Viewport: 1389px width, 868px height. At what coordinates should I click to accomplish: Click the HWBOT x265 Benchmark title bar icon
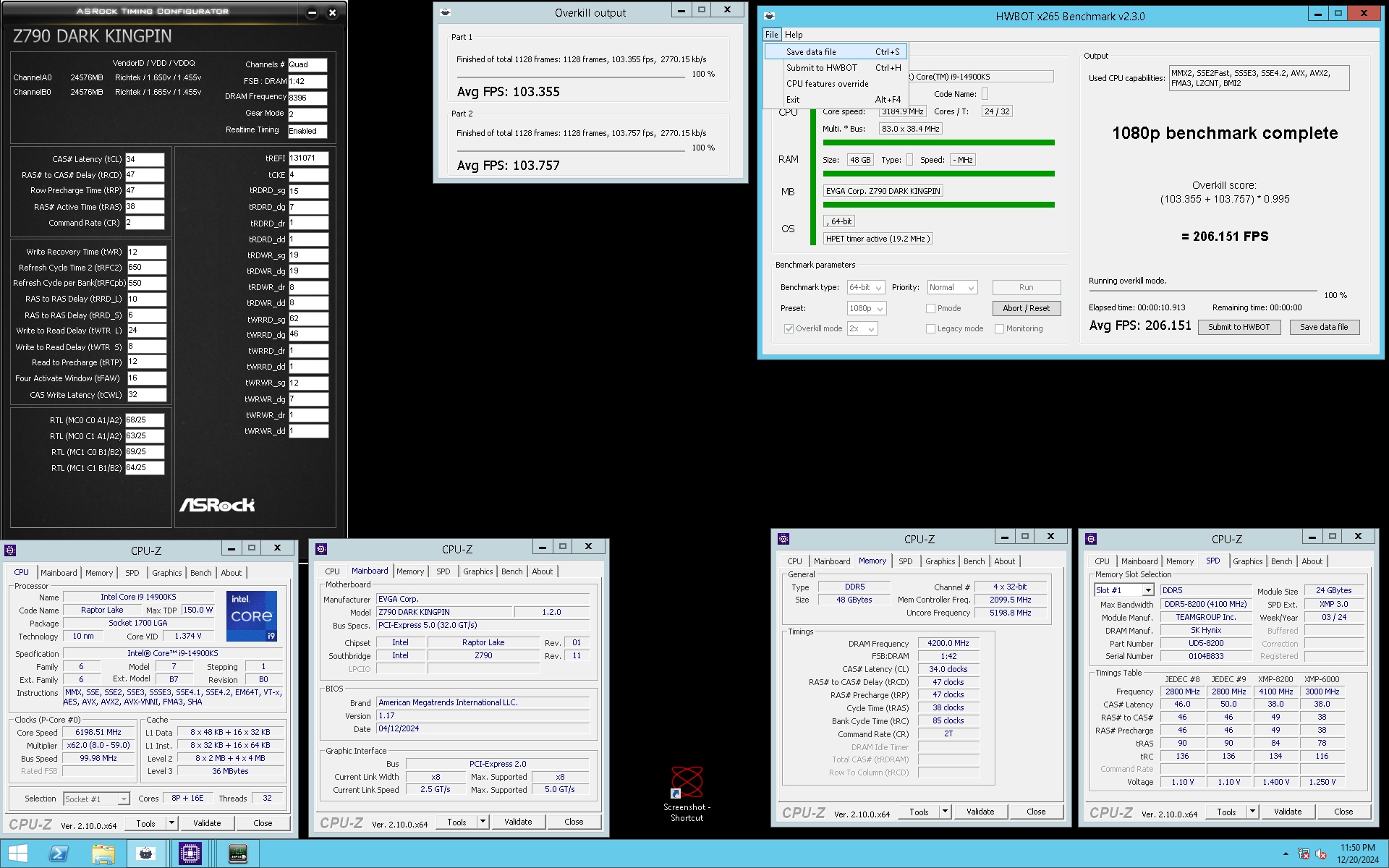[x=769, y=16]
